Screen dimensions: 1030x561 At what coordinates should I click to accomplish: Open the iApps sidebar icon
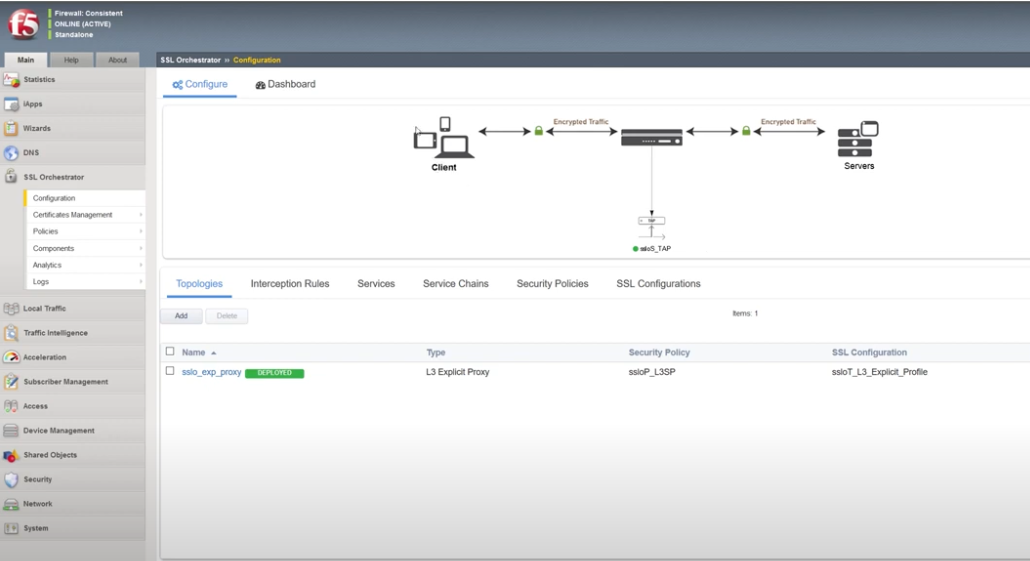(11, 104)
